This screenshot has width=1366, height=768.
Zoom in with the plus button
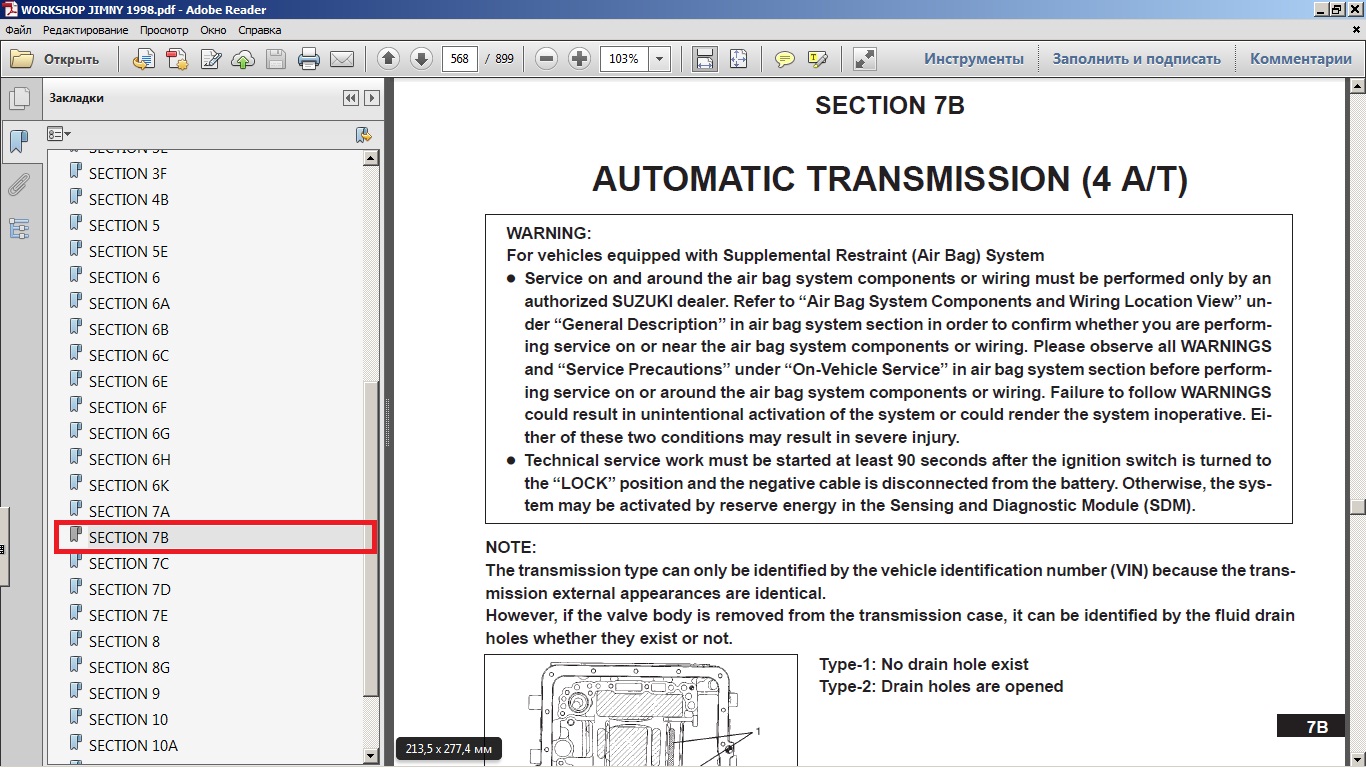point(579,59)
